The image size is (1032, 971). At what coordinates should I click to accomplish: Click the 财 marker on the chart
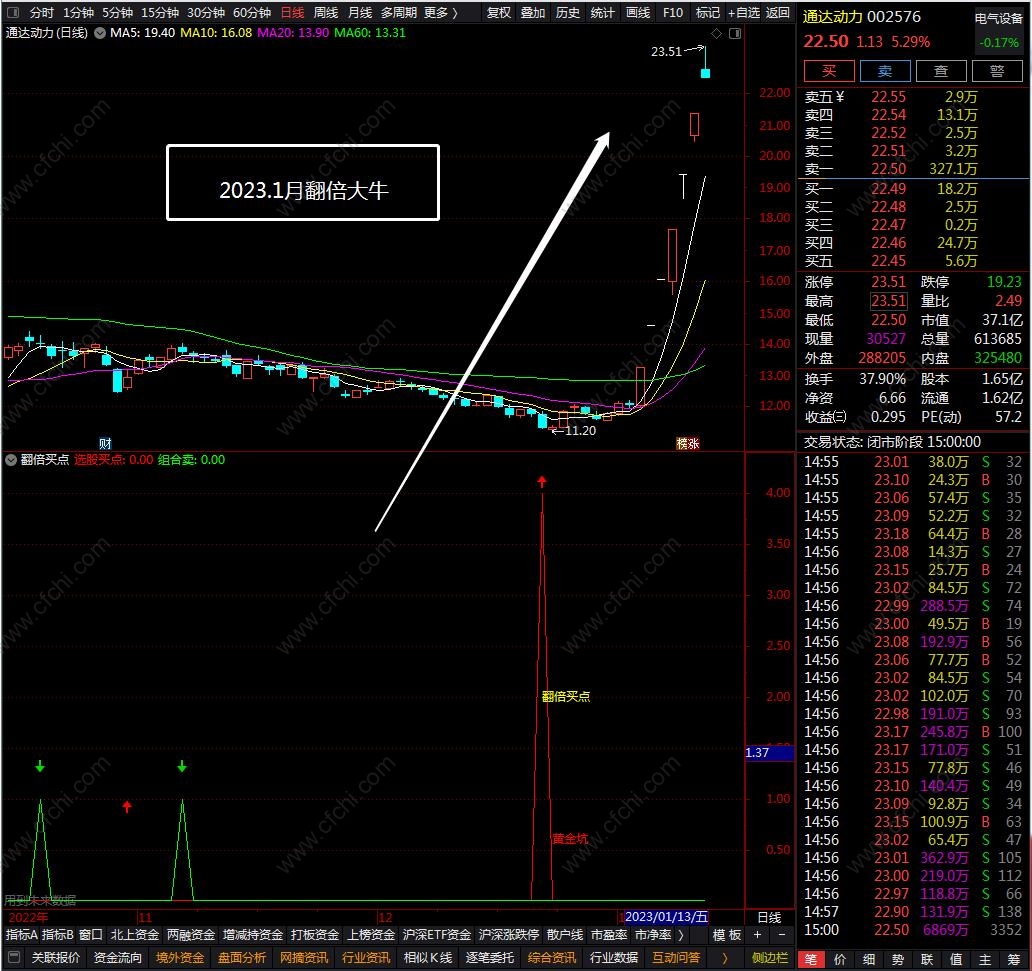click(105, 443)
